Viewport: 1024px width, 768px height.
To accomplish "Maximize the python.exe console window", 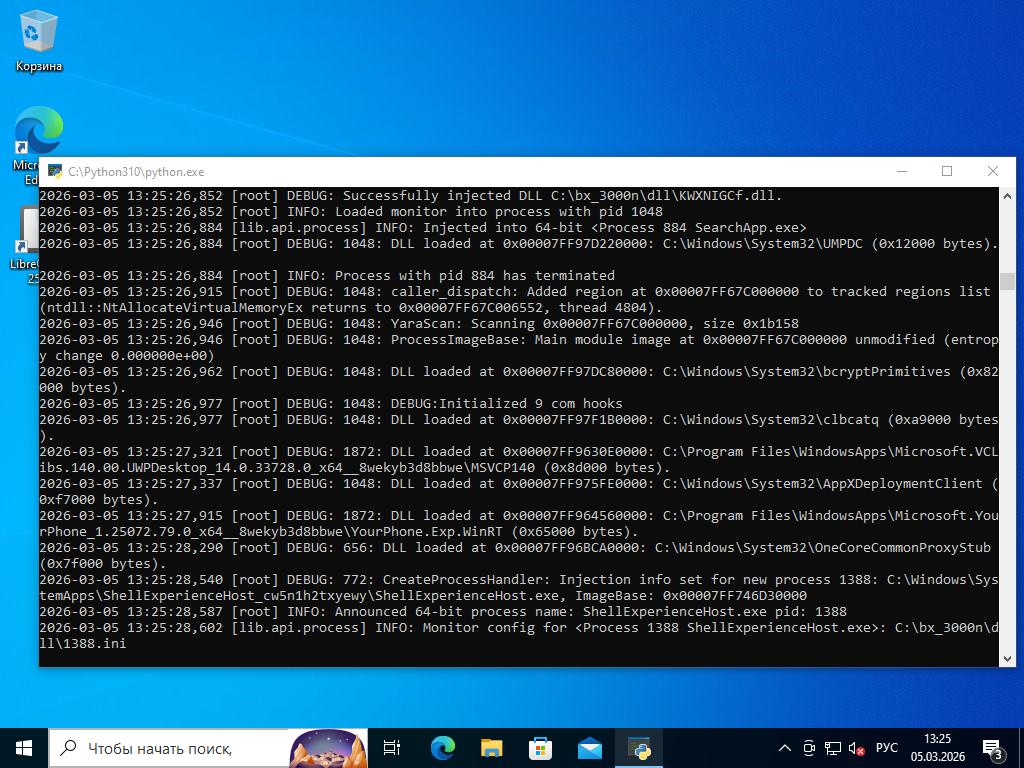I will [x=946, y=171].
